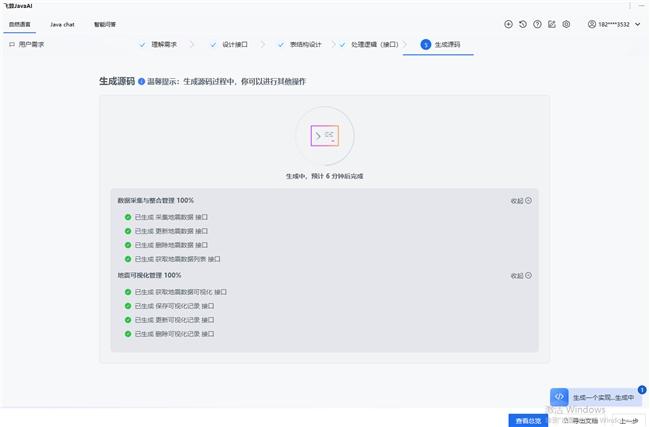Go to the 理解需求 step
Image resolution: width=650 pixels, height=427 pixels.
[159, 44]
